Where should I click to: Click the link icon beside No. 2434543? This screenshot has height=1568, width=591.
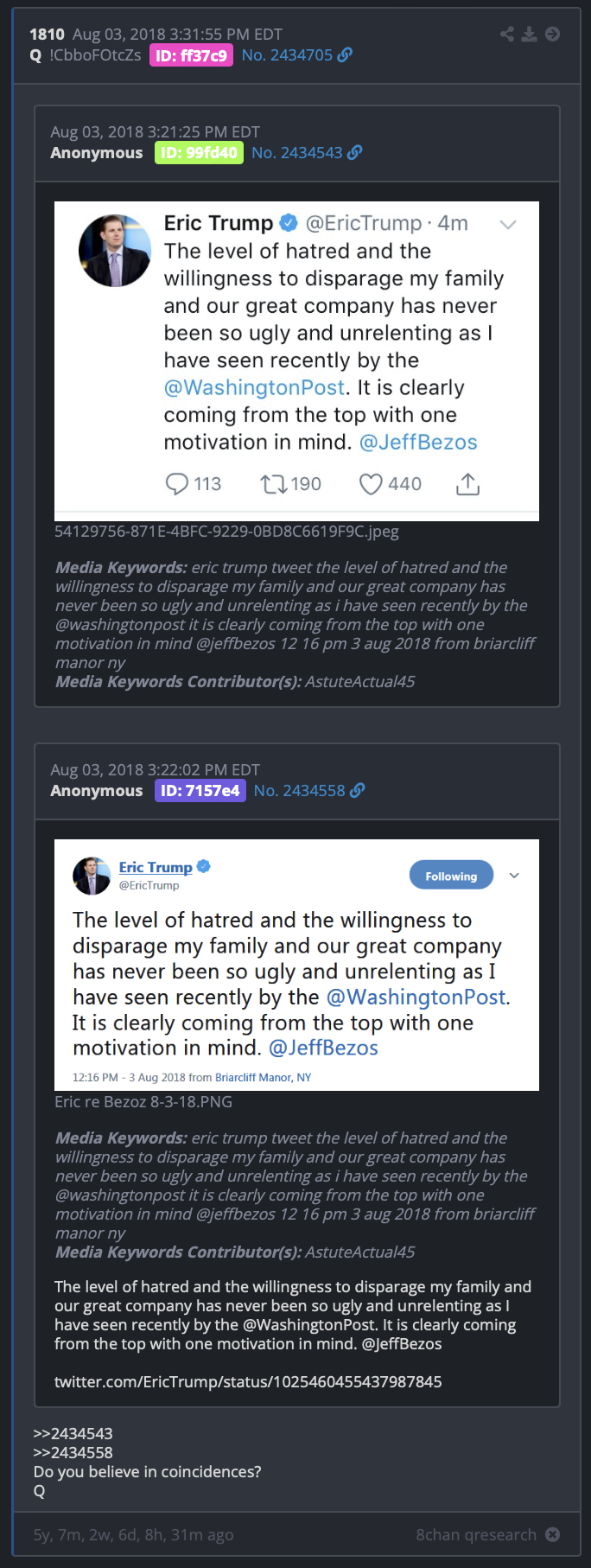(354, 152)
